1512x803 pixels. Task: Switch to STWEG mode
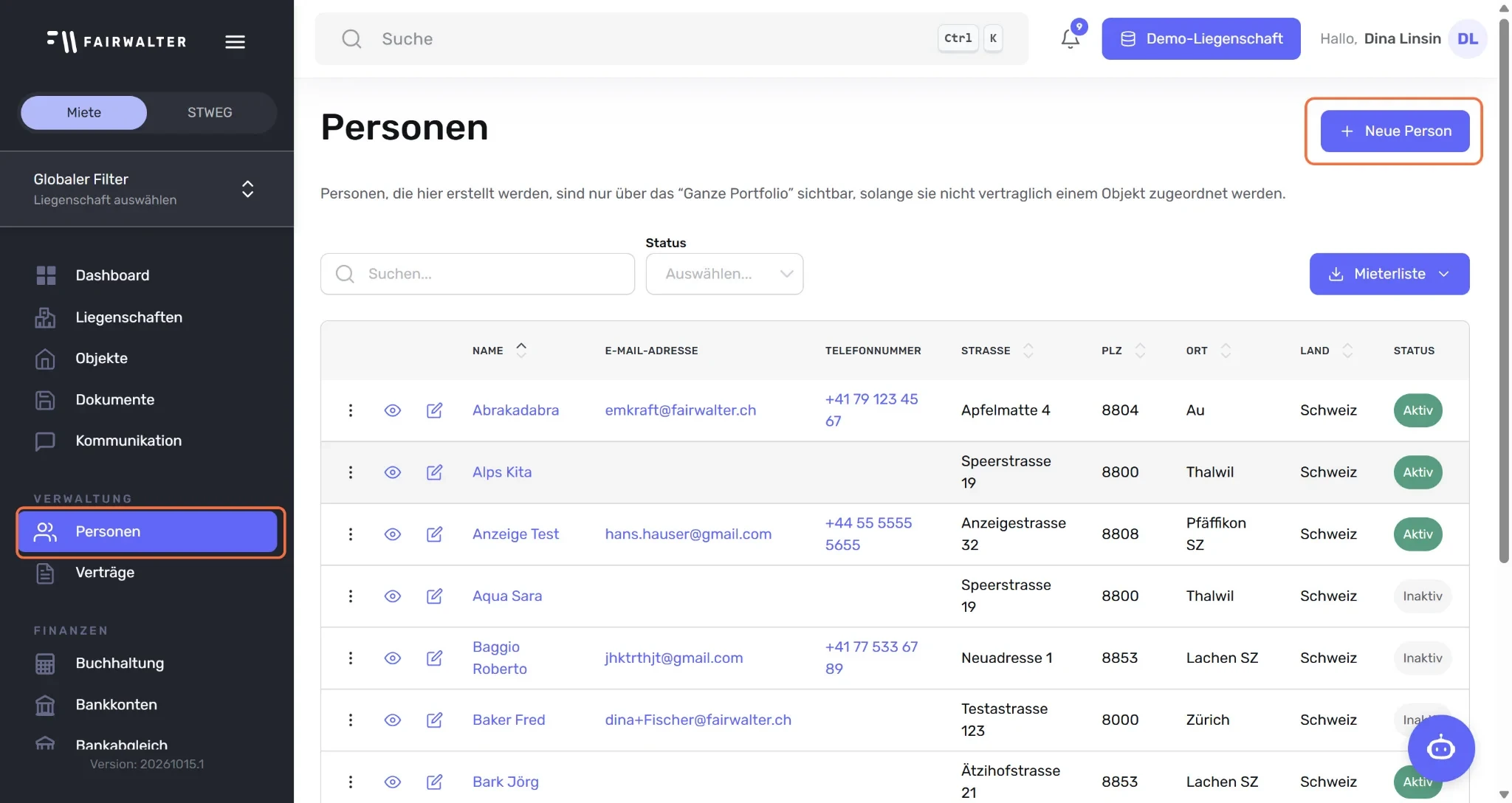point(210,113)
